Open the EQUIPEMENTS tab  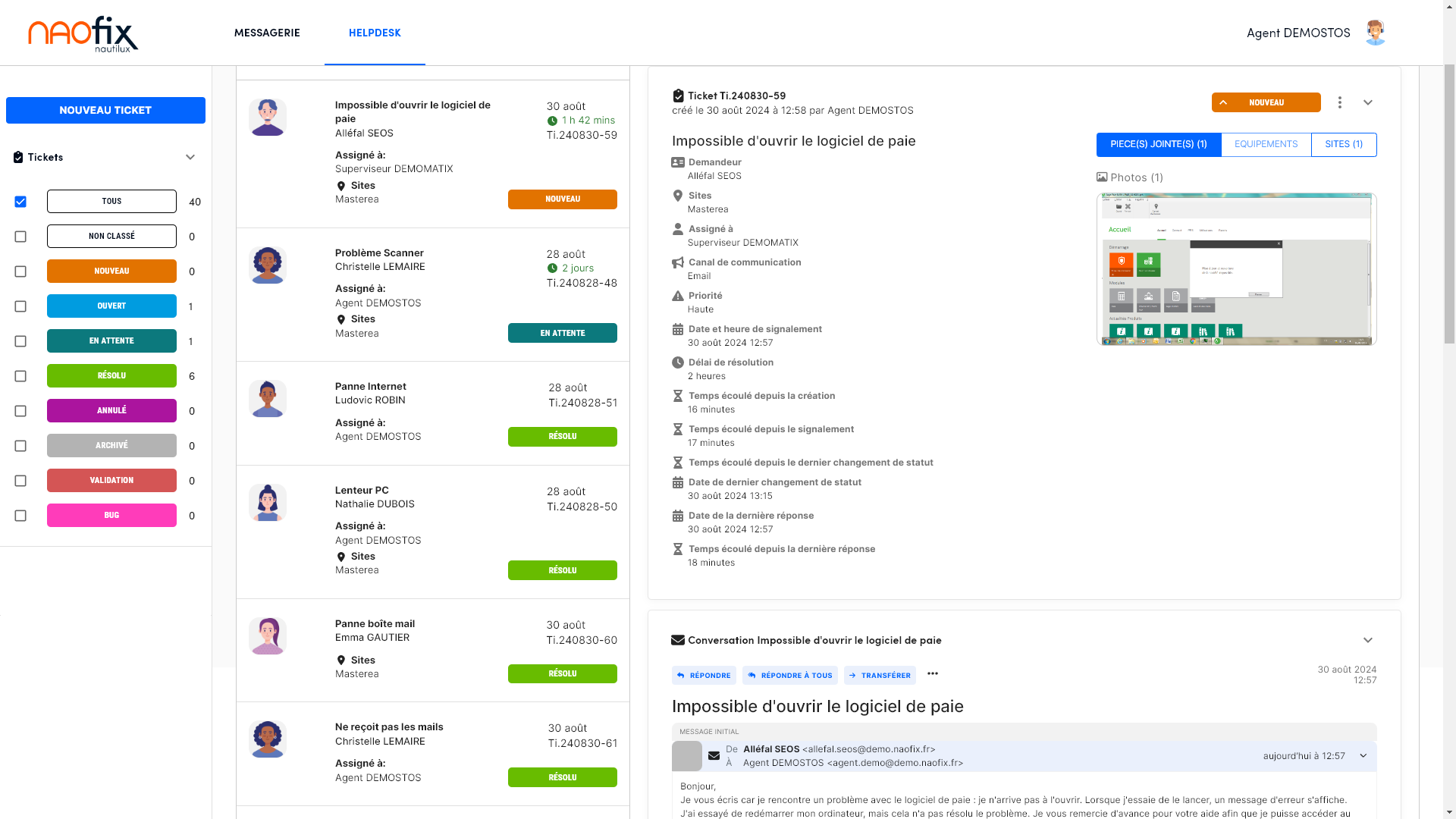coord(1265,144)
